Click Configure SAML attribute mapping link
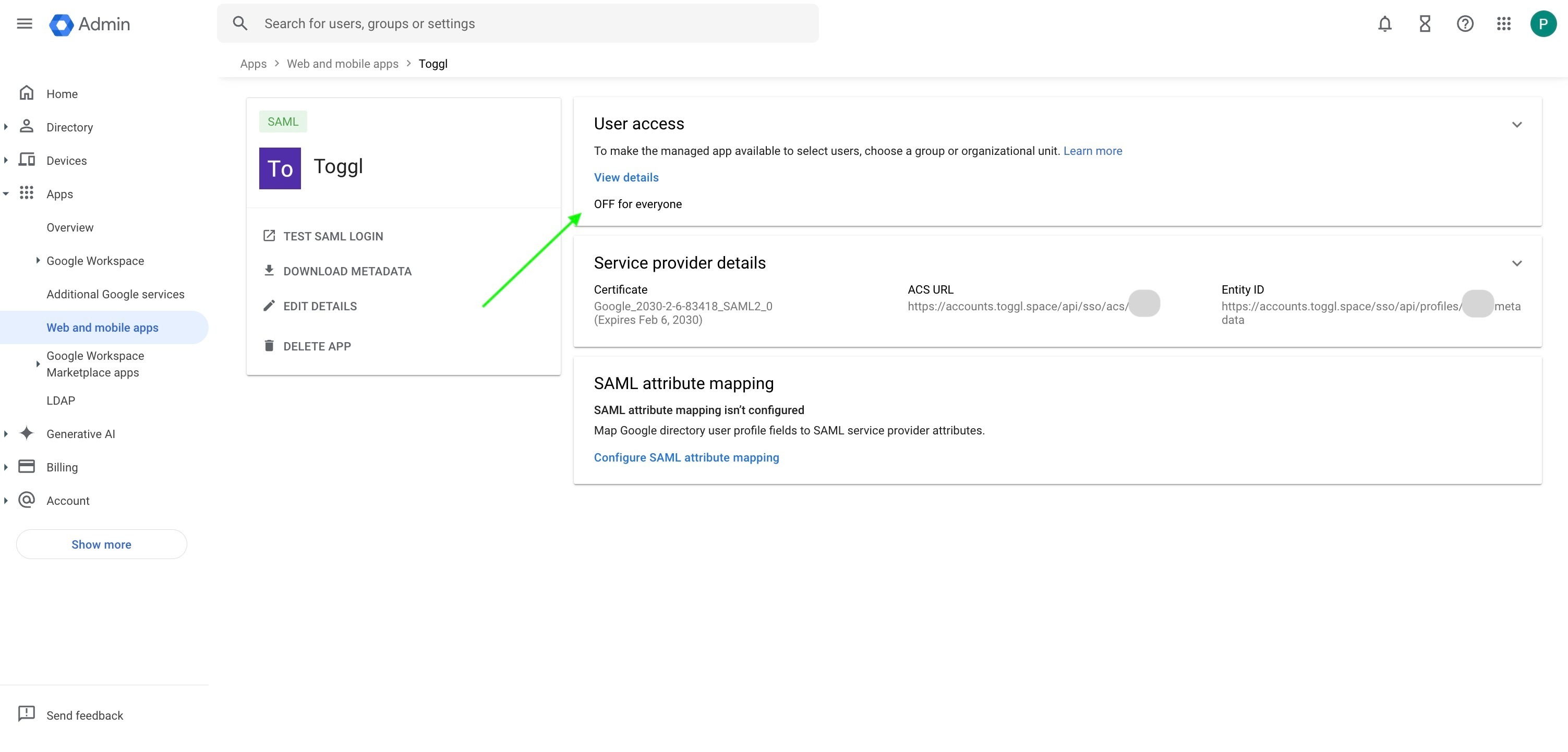Image resolution: width=1568 pixels, height=752 pixels. [x=686, y=457]
